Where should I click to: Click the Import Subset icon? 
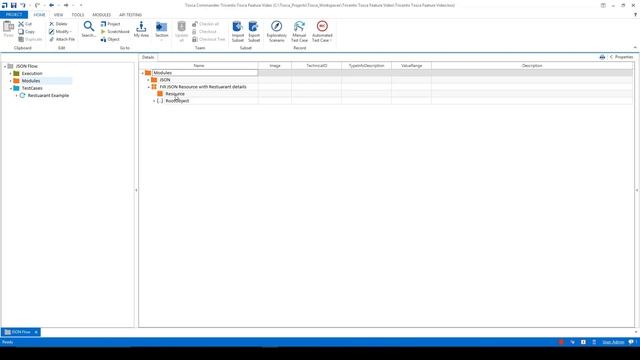point(238,27)
